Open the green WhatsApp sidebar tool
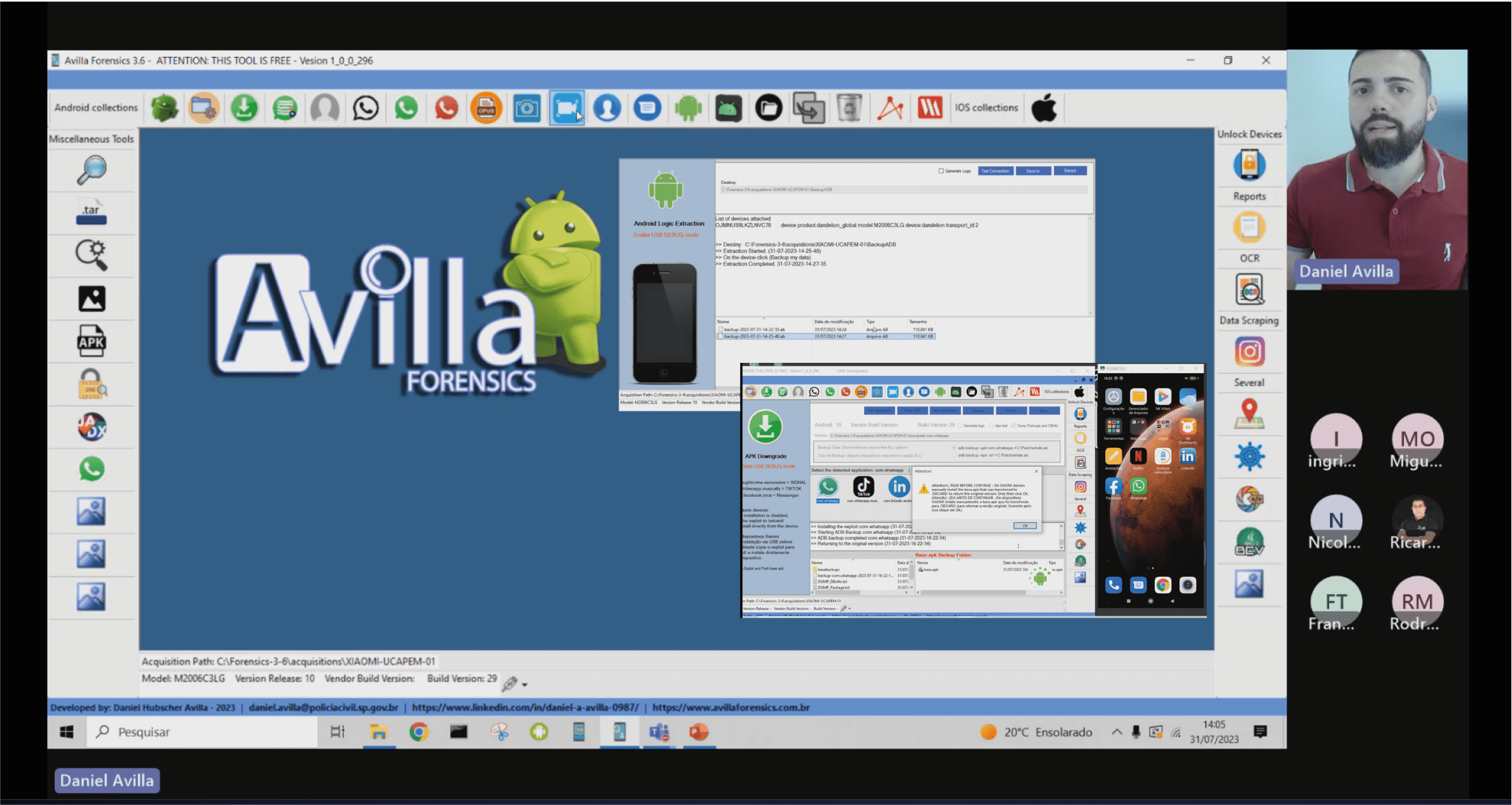 coord(92,469)
